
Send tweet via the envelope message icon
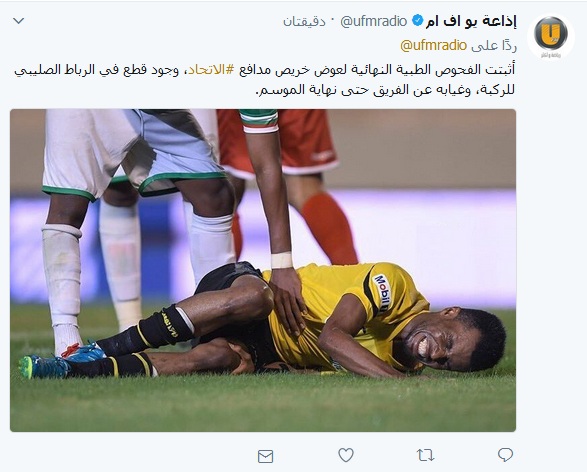point(265,456)
